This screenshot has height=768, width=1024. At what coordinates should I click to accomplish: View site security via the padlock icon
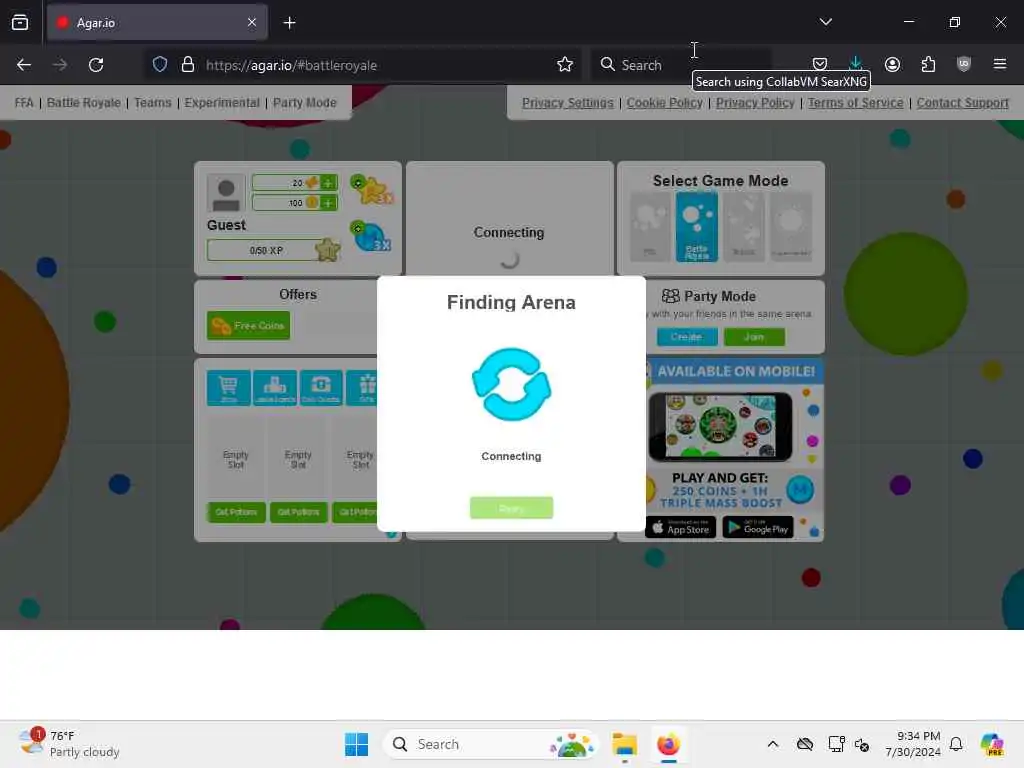coord(188,65)
